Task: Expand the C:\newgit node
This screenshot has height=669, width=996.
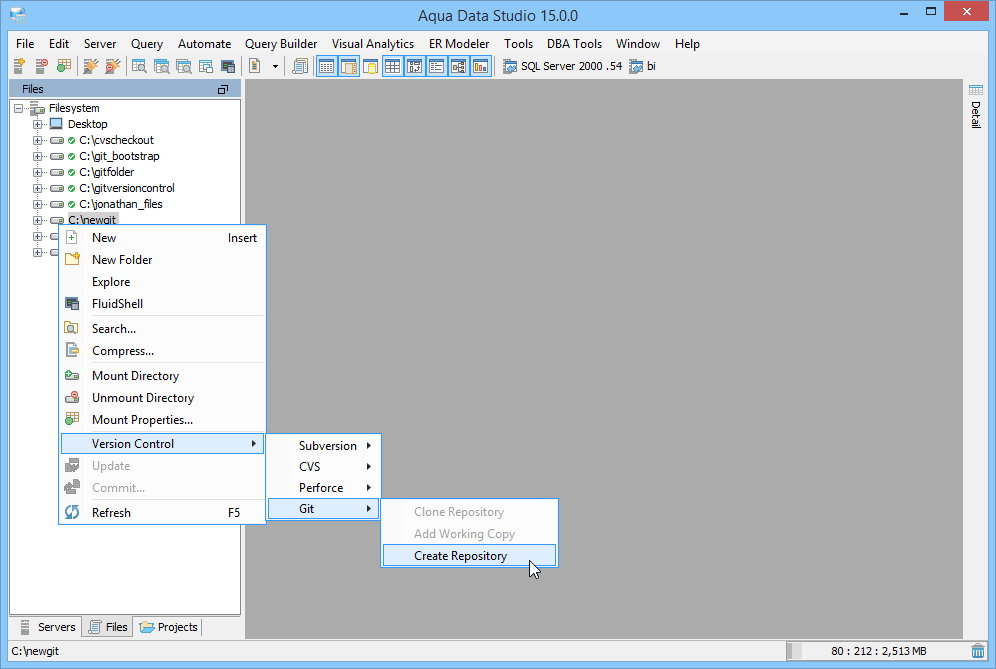Action: coord(37,220)
